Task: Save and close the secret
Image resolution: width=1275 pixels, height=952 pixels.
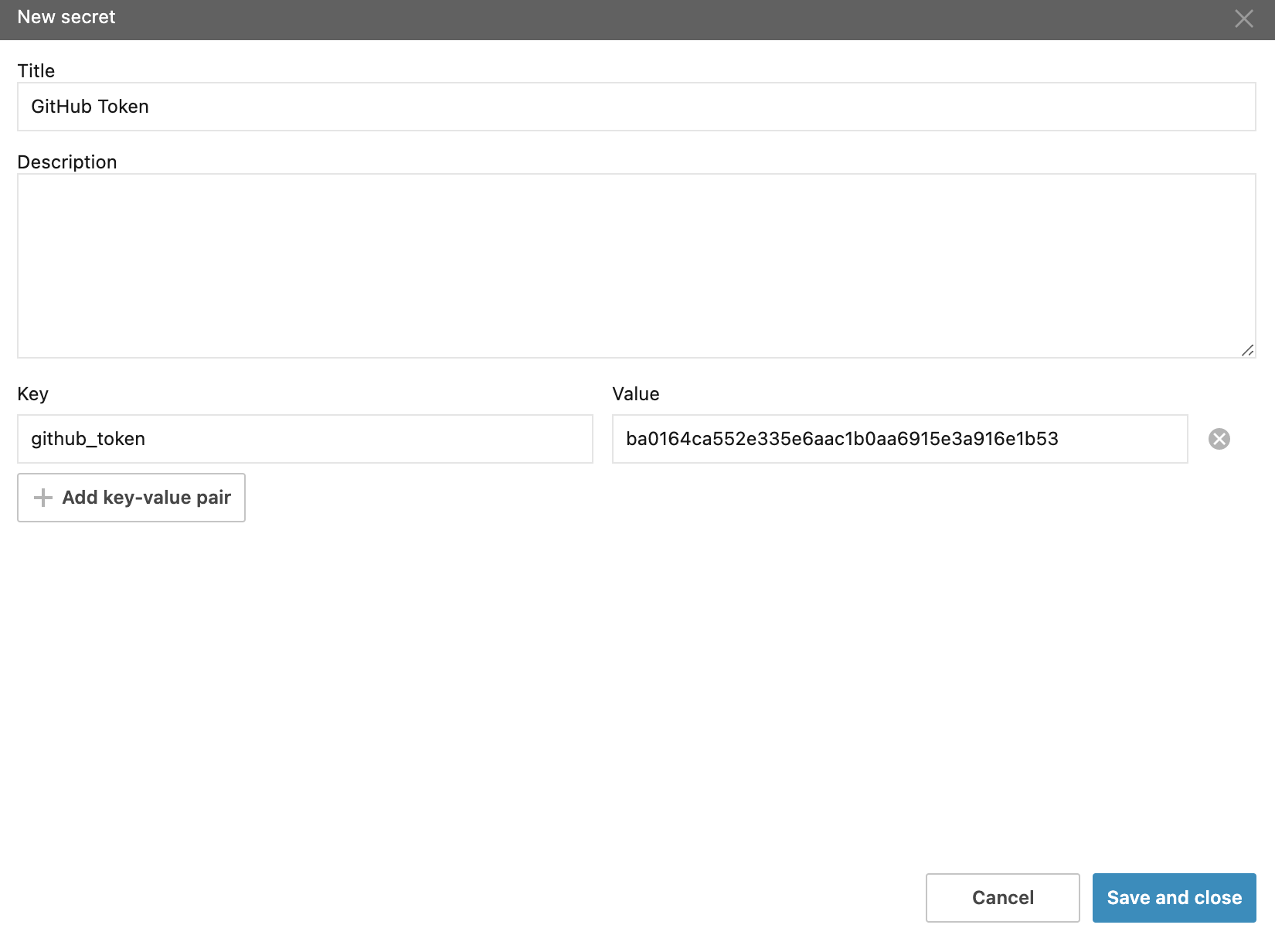Action: pyautogui.click(x=1174, y=898)
